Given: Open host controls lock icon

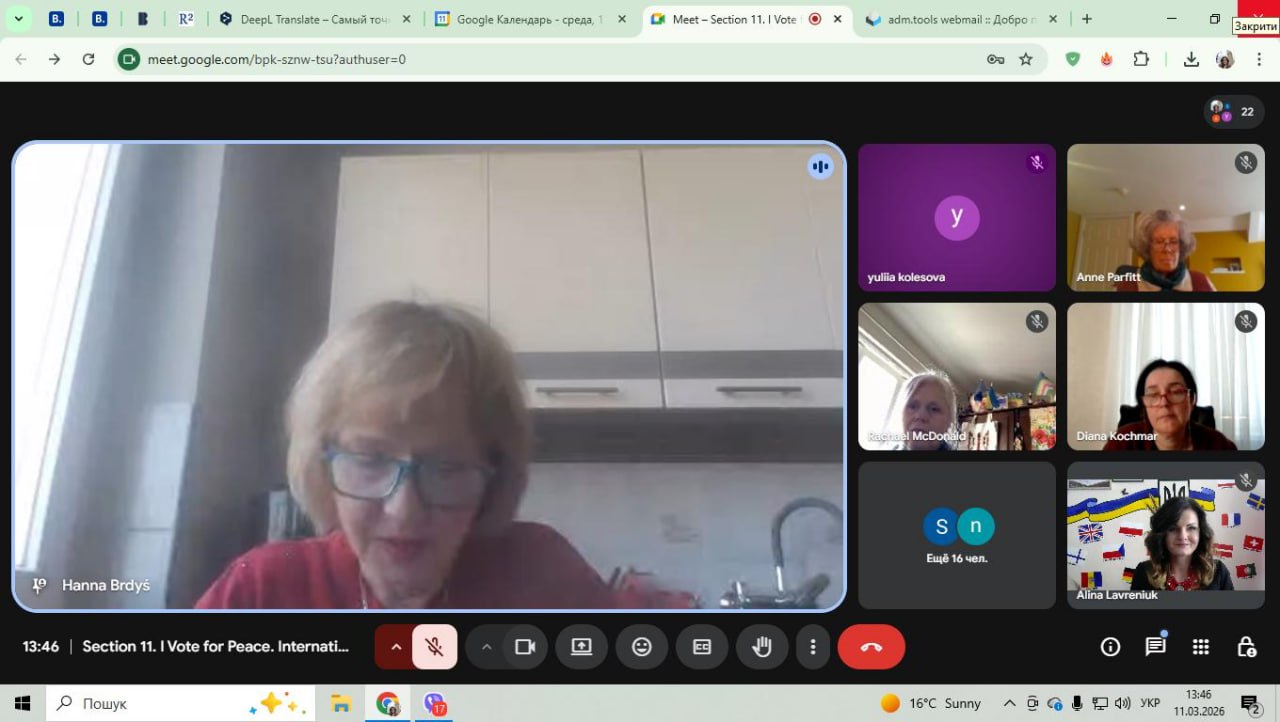Looking at the screenshot, I should pyautogui.click(x=1246, y=647).
